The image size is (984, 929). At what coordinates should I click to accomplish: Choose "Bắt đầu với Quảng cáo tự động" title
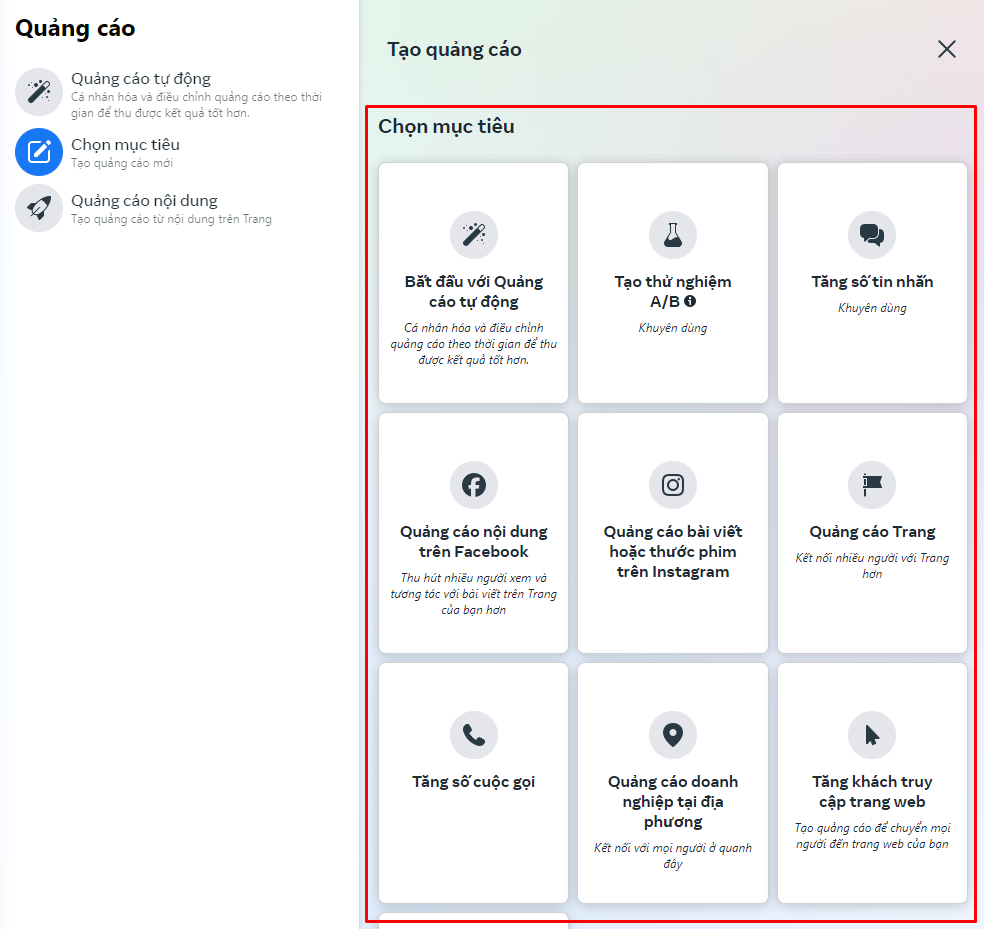coord(474,292)
